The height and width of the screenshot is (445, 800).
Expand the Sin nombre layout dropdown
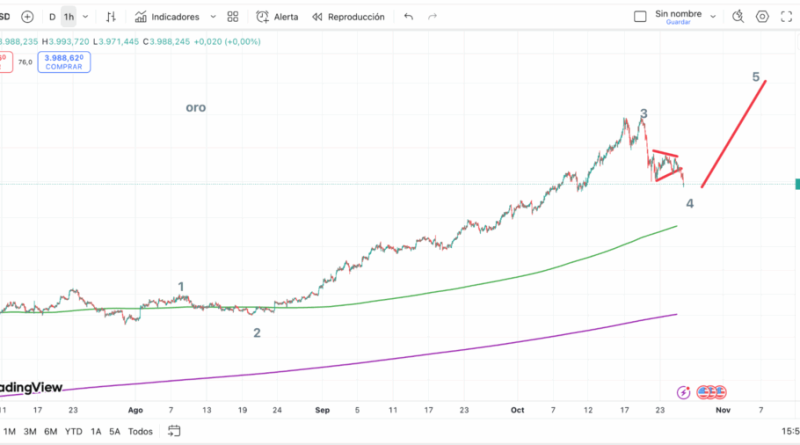[712, 17]
